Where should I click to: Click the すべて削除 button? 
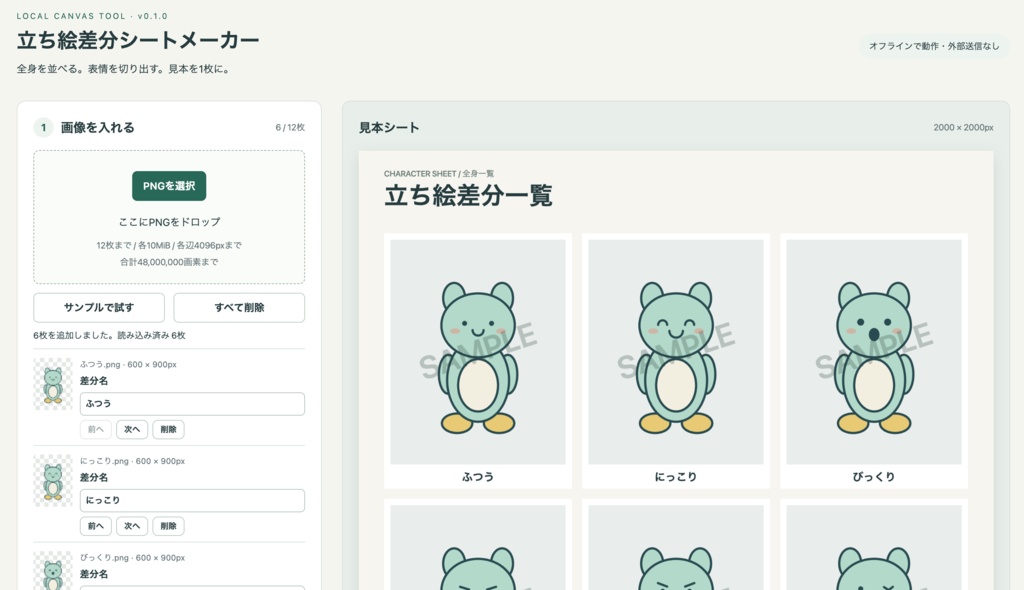click(239, 308)
